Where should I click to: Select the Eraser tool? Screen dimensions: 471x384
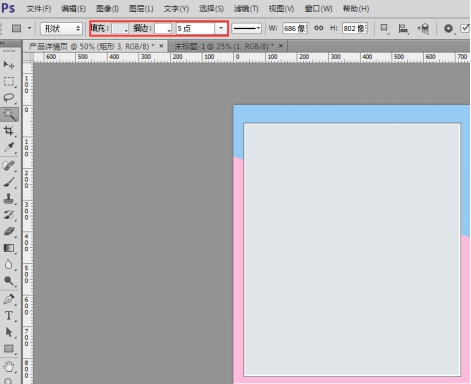(9, 231)
